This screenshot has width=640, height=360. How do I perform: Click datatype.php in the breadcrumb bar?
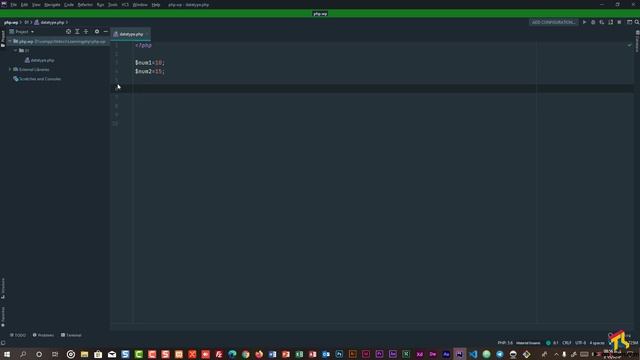52,22
